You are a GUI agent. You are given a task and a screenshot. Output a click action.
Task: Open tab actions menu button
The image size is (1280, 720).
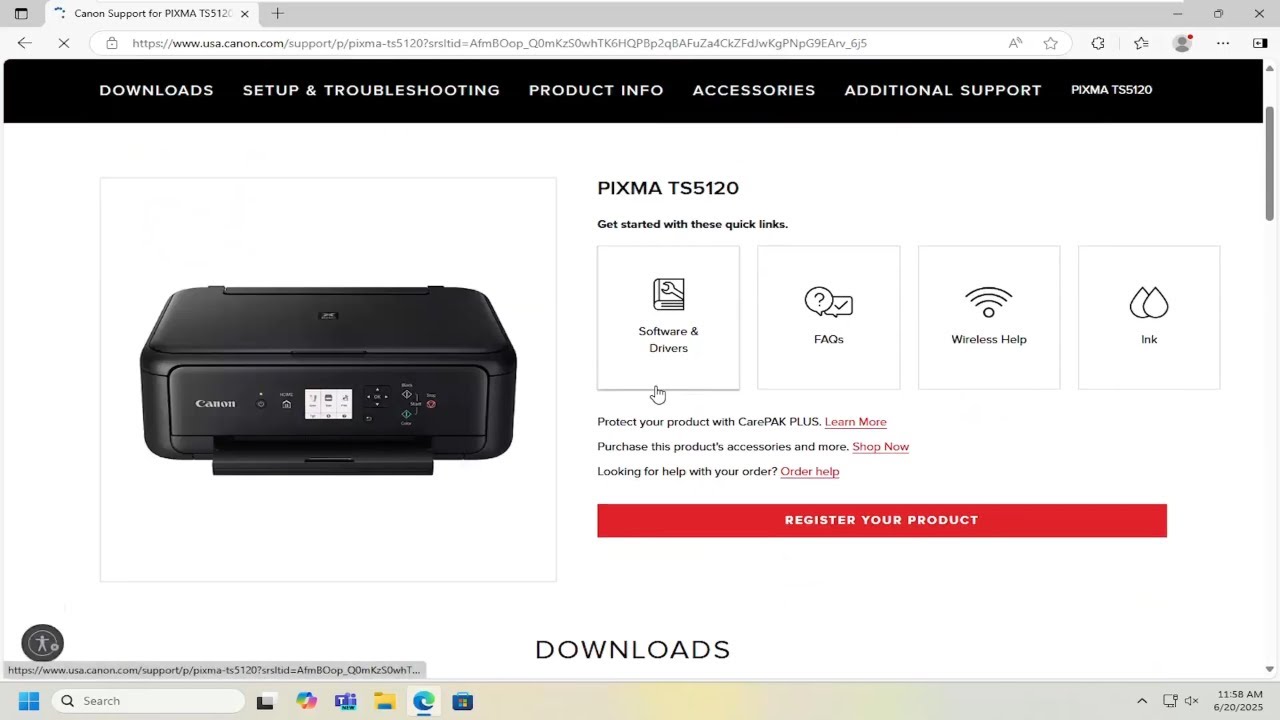[x=21, y=13]
